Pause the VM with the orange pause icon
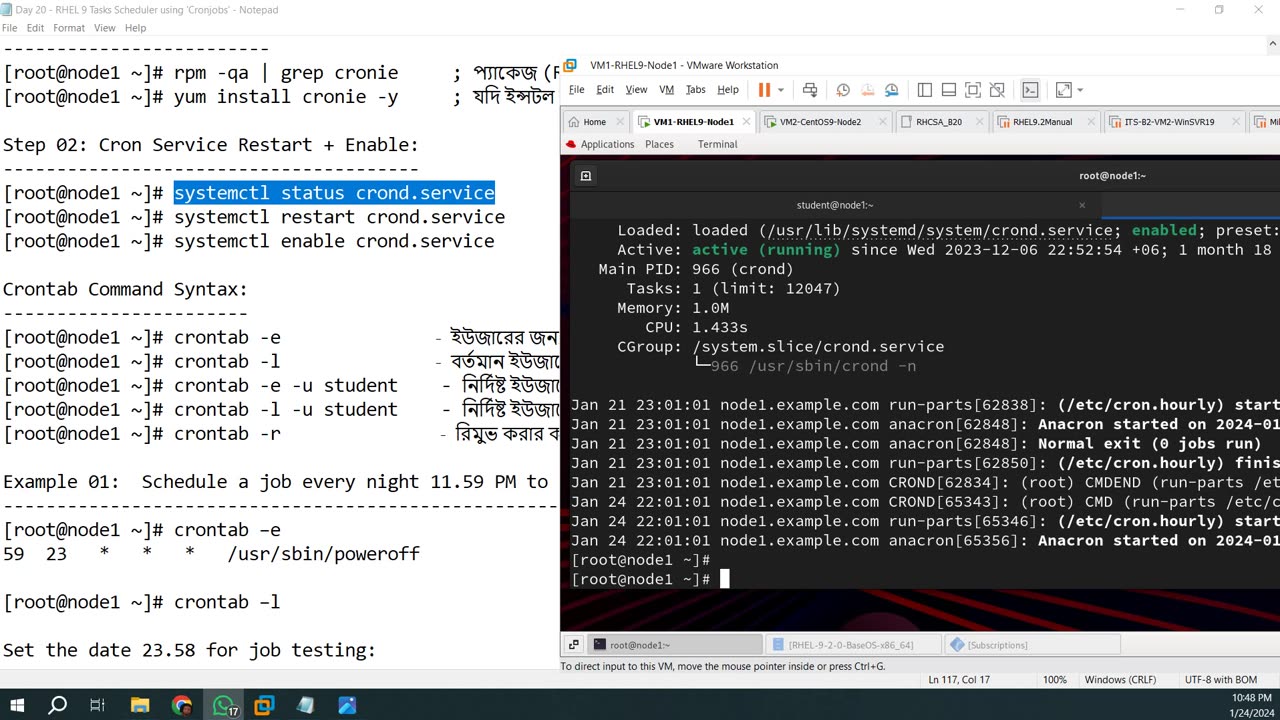This screenshot has height=720, width=1280. pyautogui.click(x=764, y=90)
